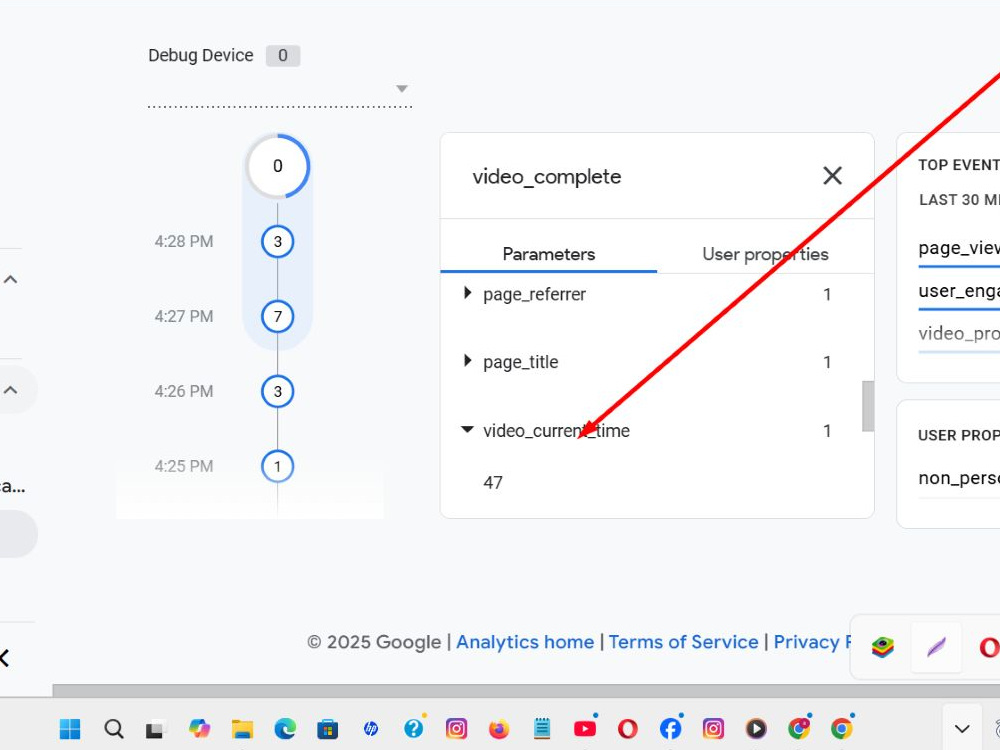Launch Opera taskbar icon beside YouTube
The image size is (1000, 750).
pos(628,729)
